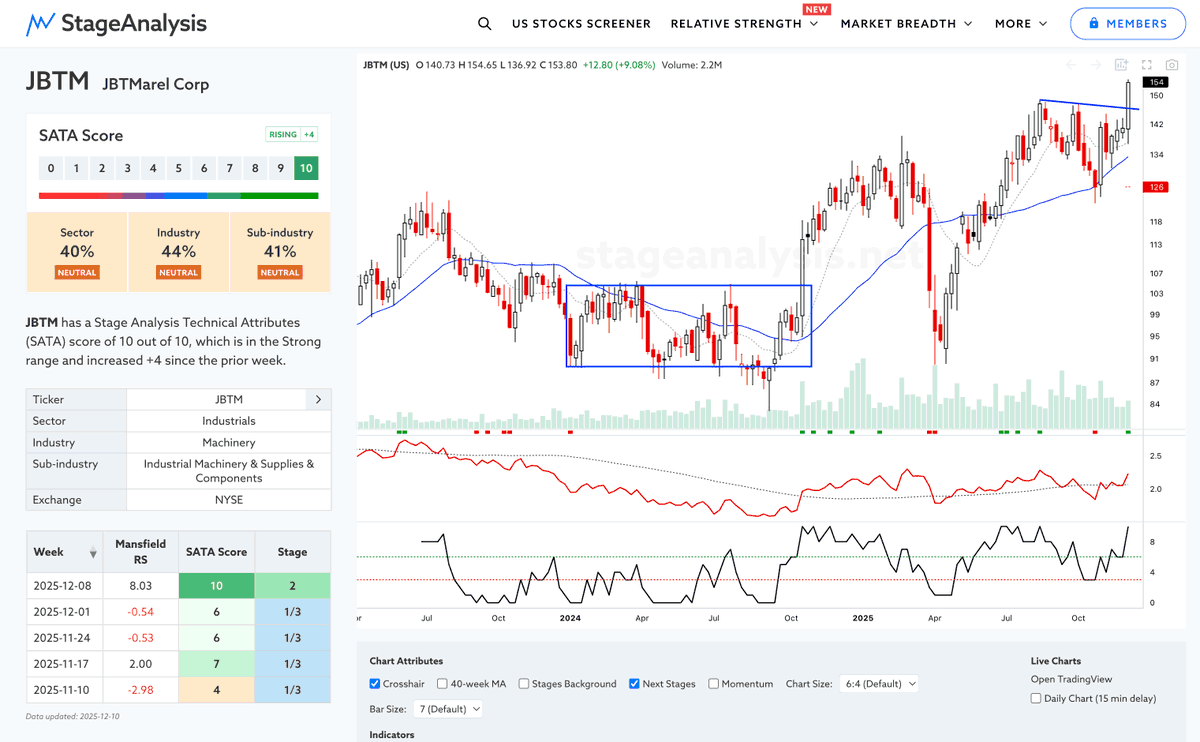Viewport: 1200px width, 742px height.
Task: Open the search magnifier icon
Action: 484,23
